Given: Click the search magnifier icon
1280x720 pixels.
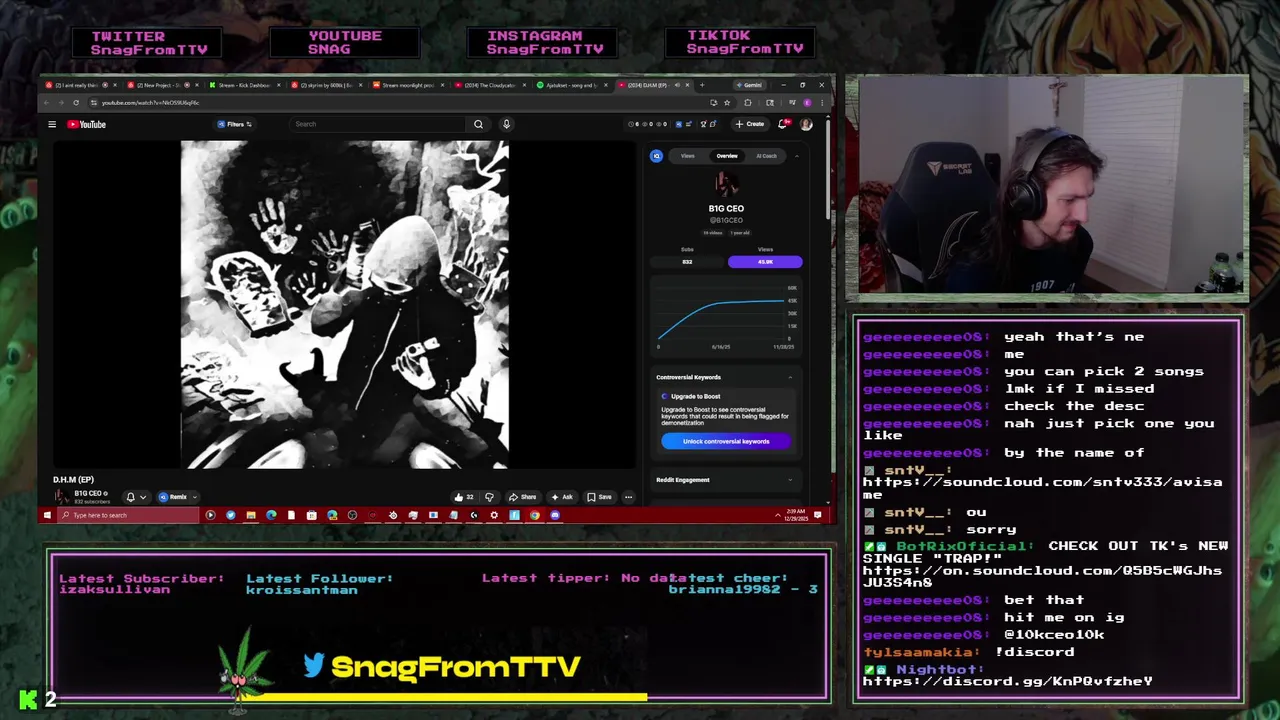Looking at the screenshot, I should (478, 124).
